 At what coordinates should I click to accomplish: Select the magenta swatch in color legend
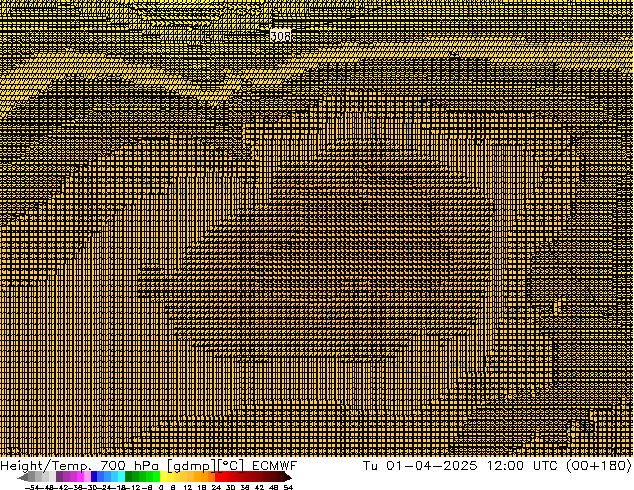[x=80, y=476]
